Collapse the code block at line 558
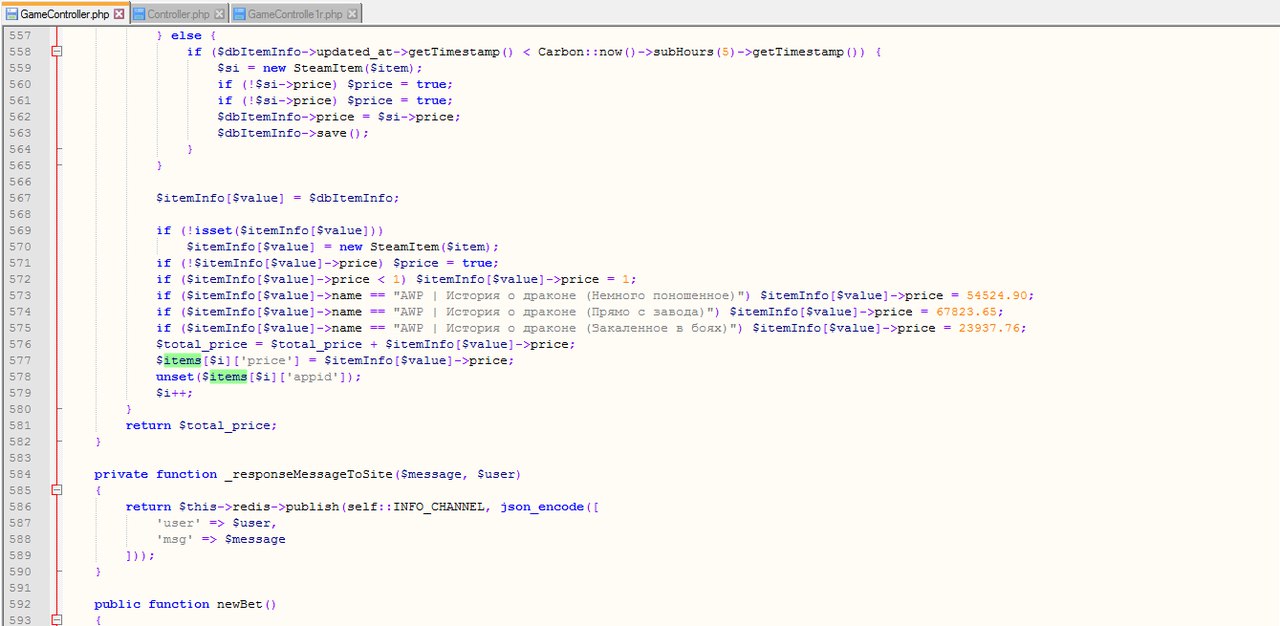 57,52
